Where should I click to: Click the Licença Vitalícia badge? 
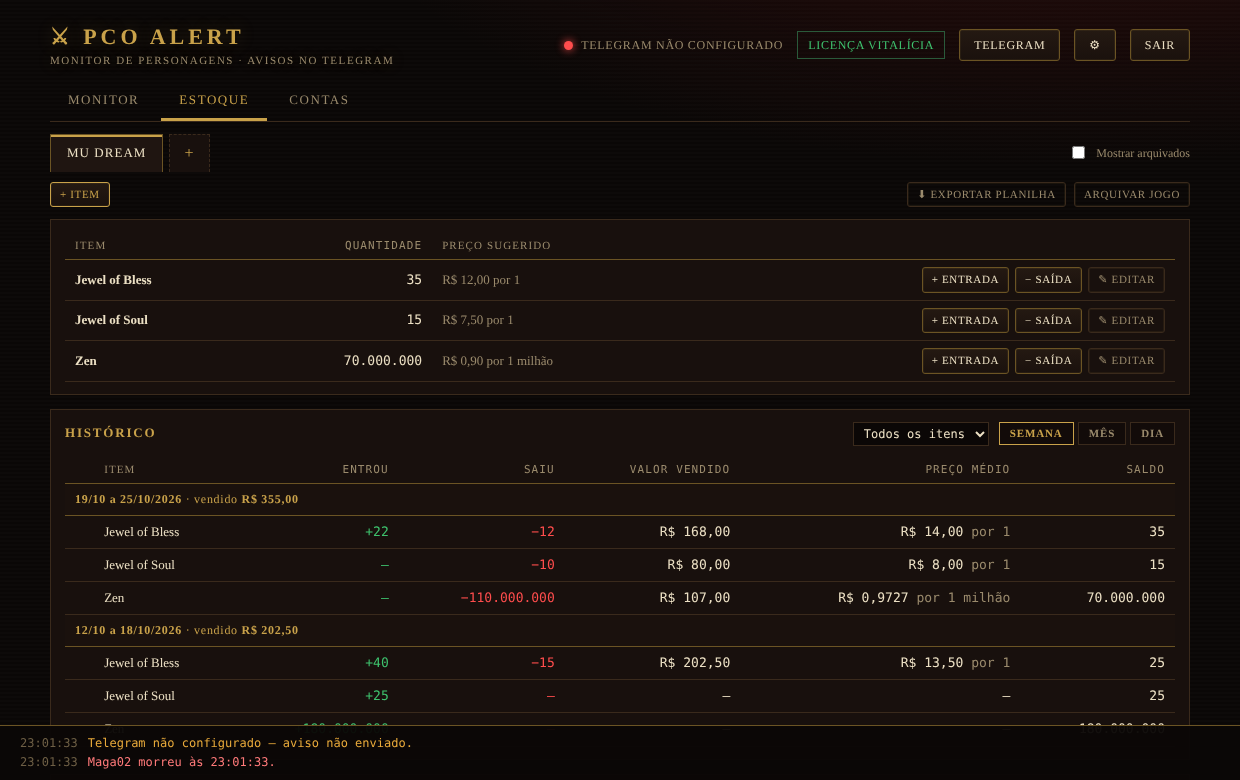pyautogui.click(x=871, y=45)
